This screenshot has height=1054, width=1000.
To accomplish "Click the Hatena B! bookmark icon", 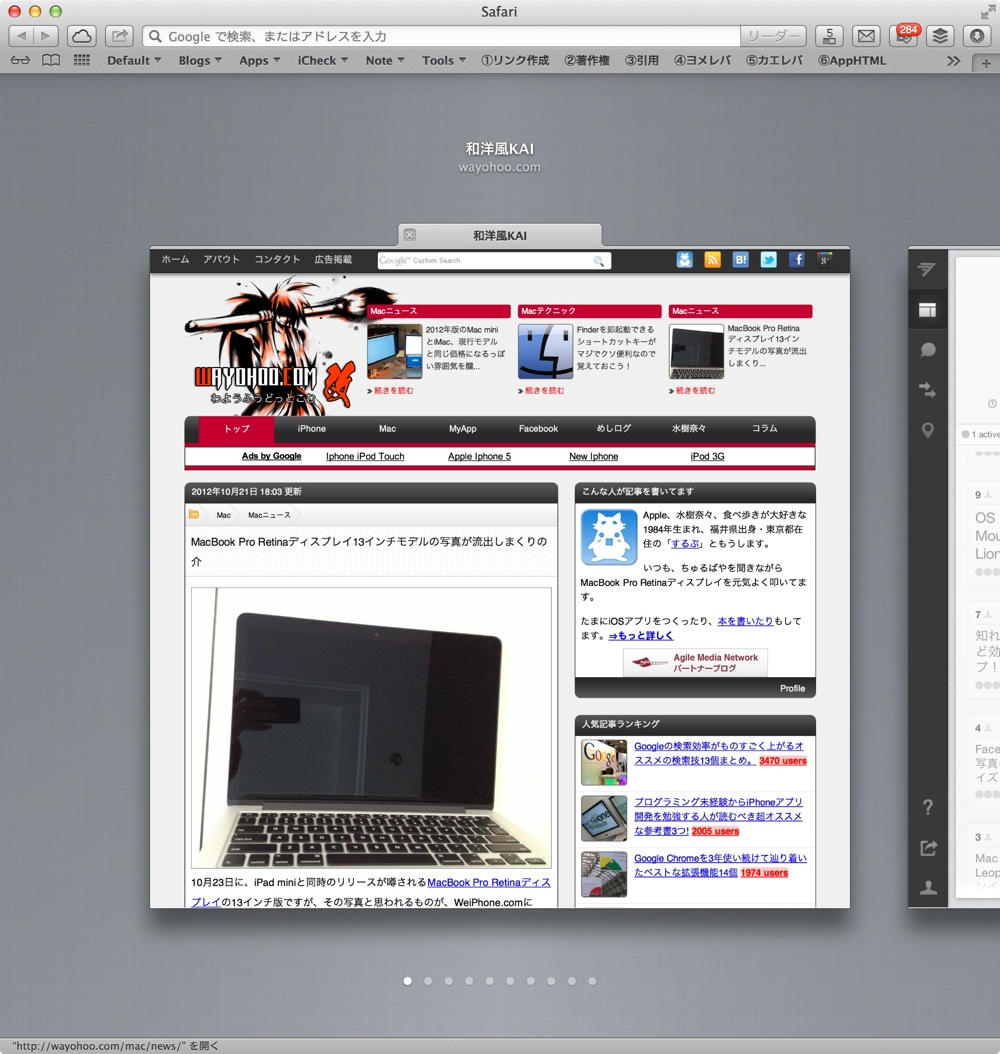I will click(740, 259).
